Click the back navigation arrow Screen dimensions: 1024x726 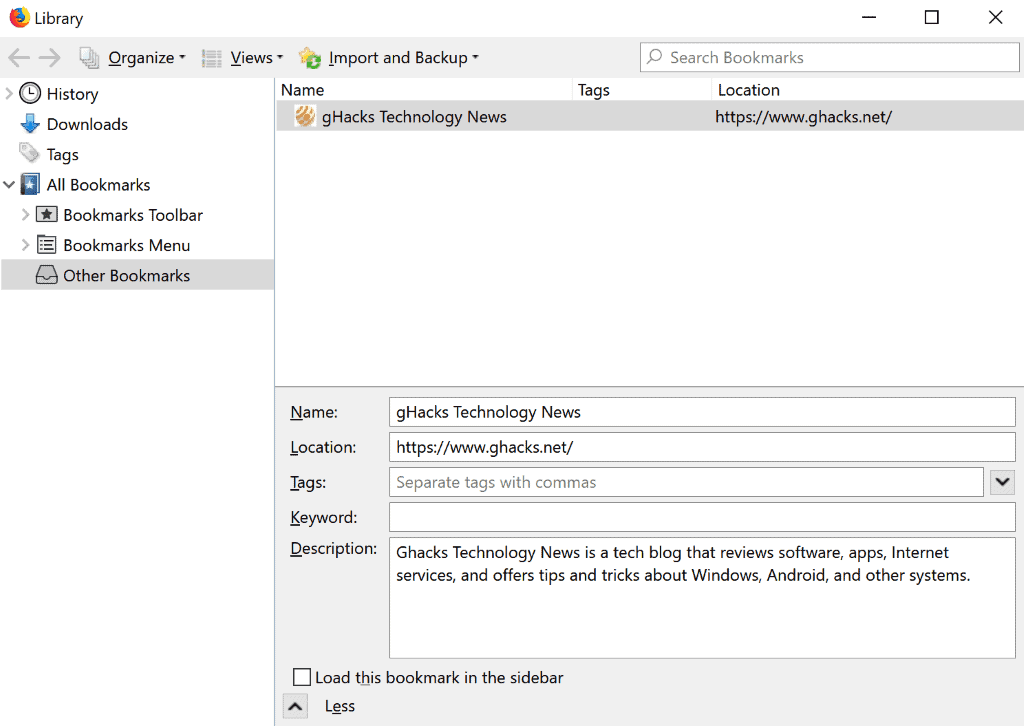pyautogui.click(x=18, y=57)
